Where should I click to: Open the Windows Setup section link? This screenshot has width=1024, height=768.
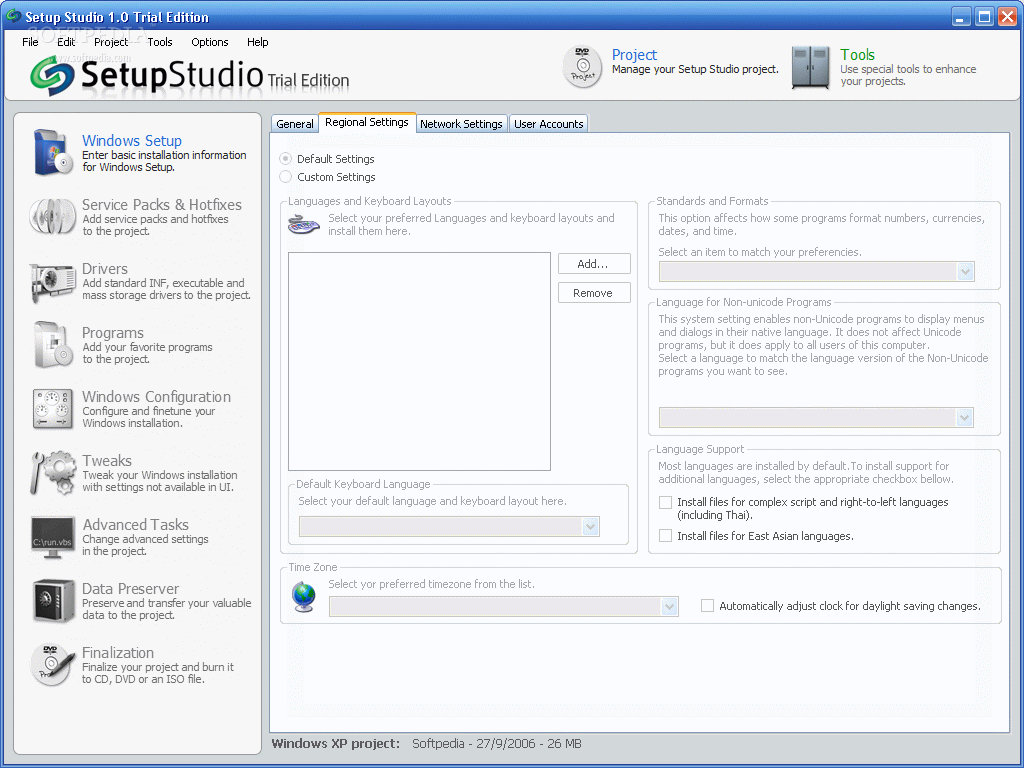point(132,140)
